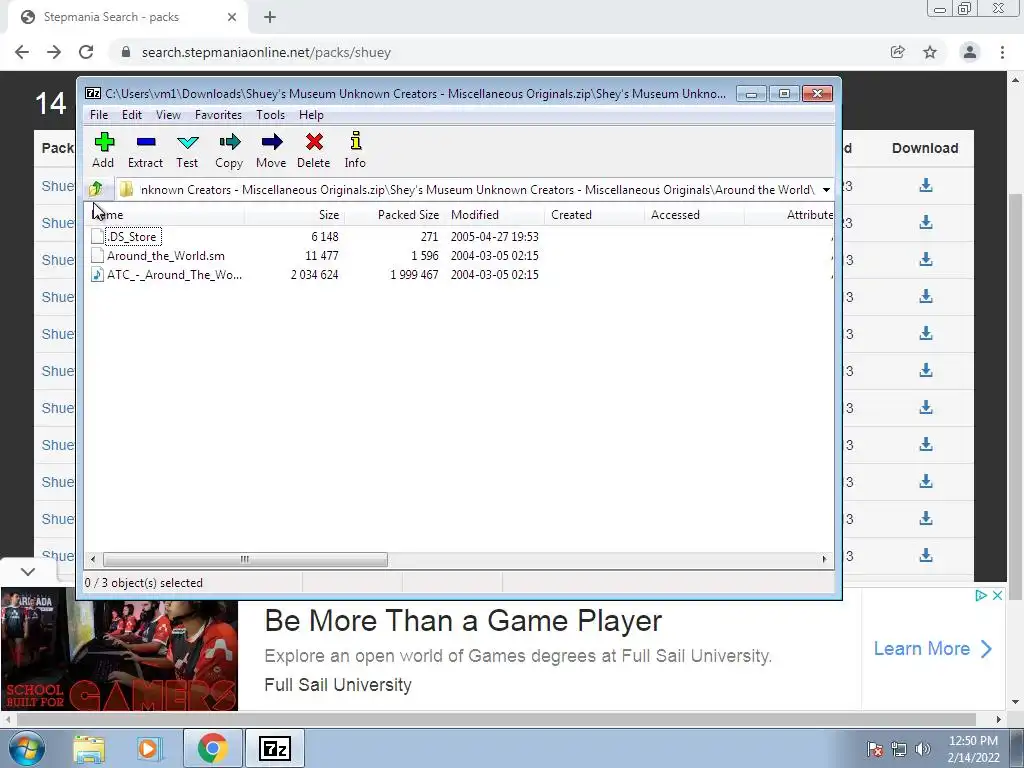The width and height of the screenshot is (1024, 768).
Task: Go up one folder level in 7-Zip
Action: (96, 189)
